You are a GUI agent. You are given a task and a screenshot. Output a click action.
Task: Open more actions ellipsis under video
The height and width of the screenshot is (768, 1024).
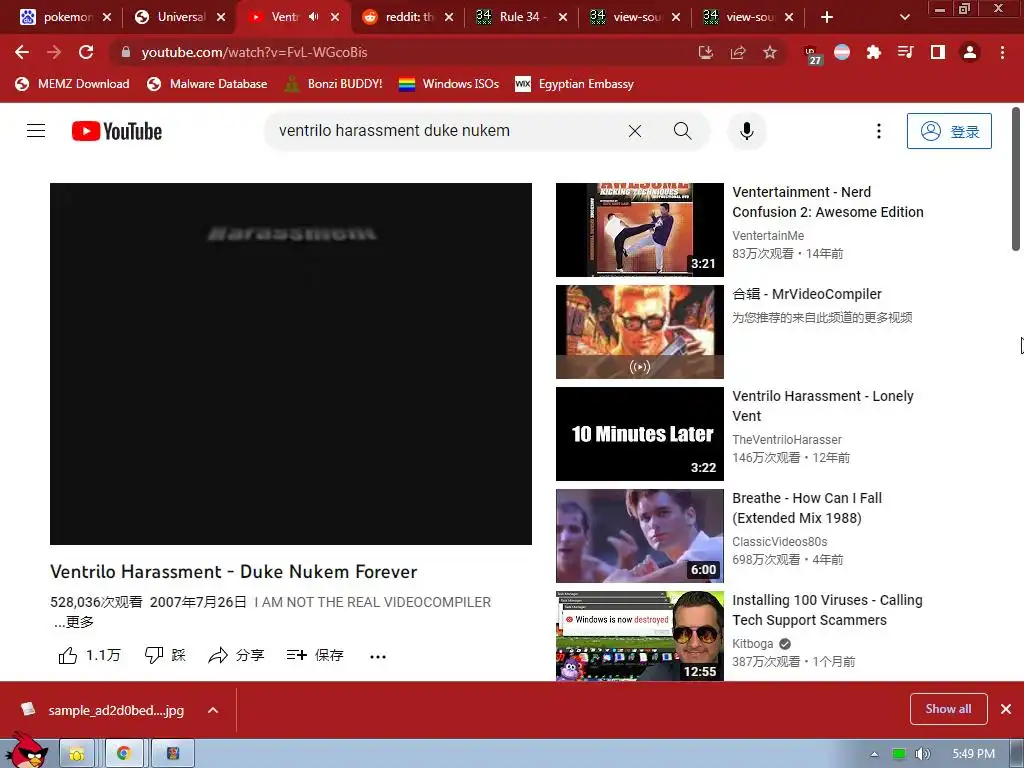377,656
